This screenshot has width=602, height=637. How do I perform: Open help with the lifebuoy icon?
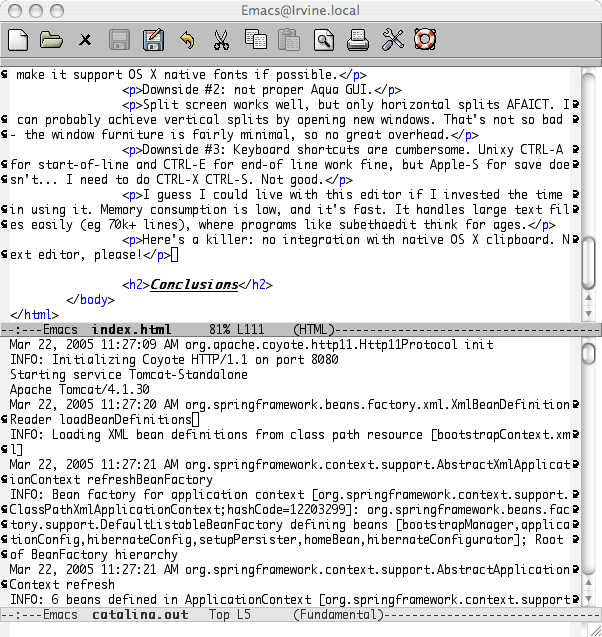(x=425, y=39)
